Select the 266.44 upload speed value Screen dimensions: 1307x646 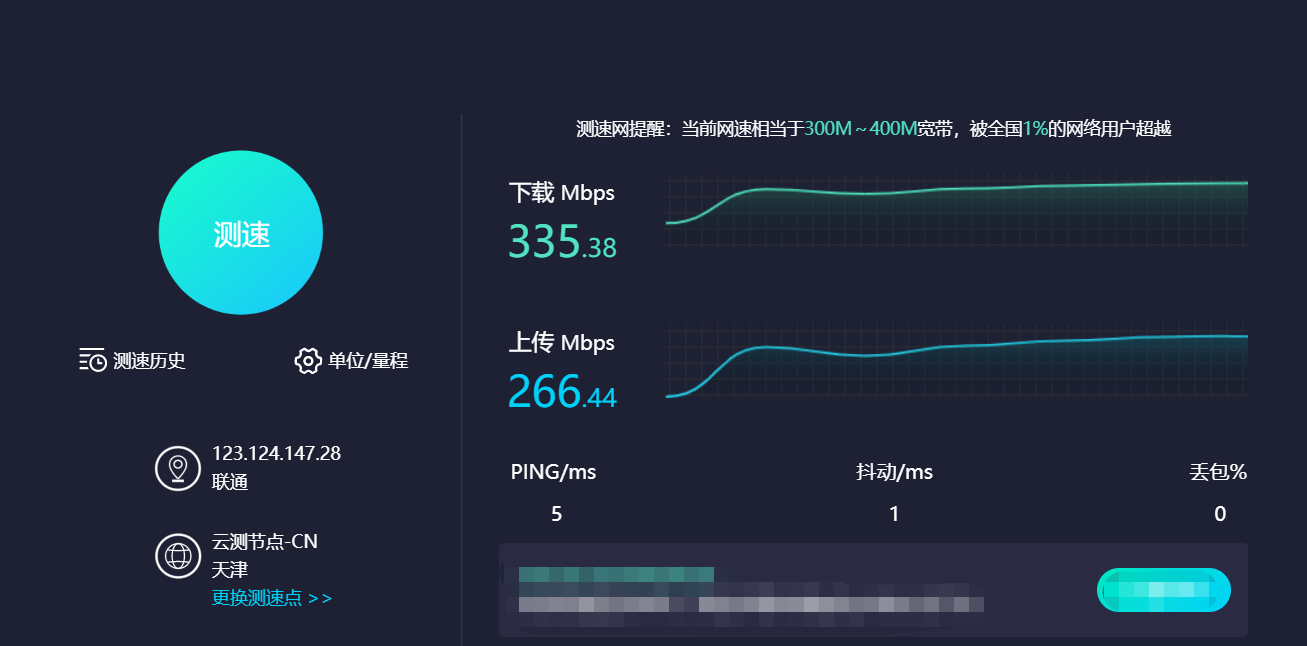(563, 392)
